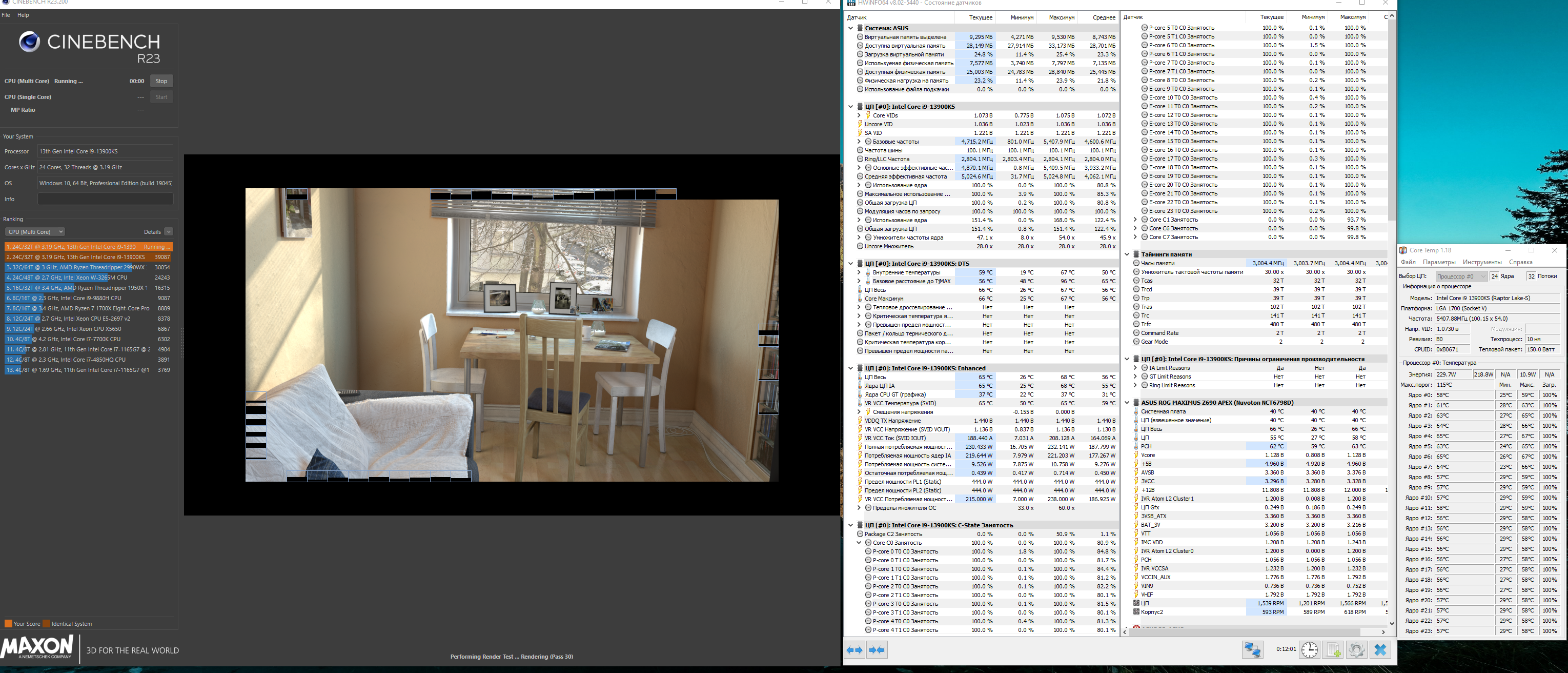Reset sensor timer with the clock icon

click(x=1309, y=650)
